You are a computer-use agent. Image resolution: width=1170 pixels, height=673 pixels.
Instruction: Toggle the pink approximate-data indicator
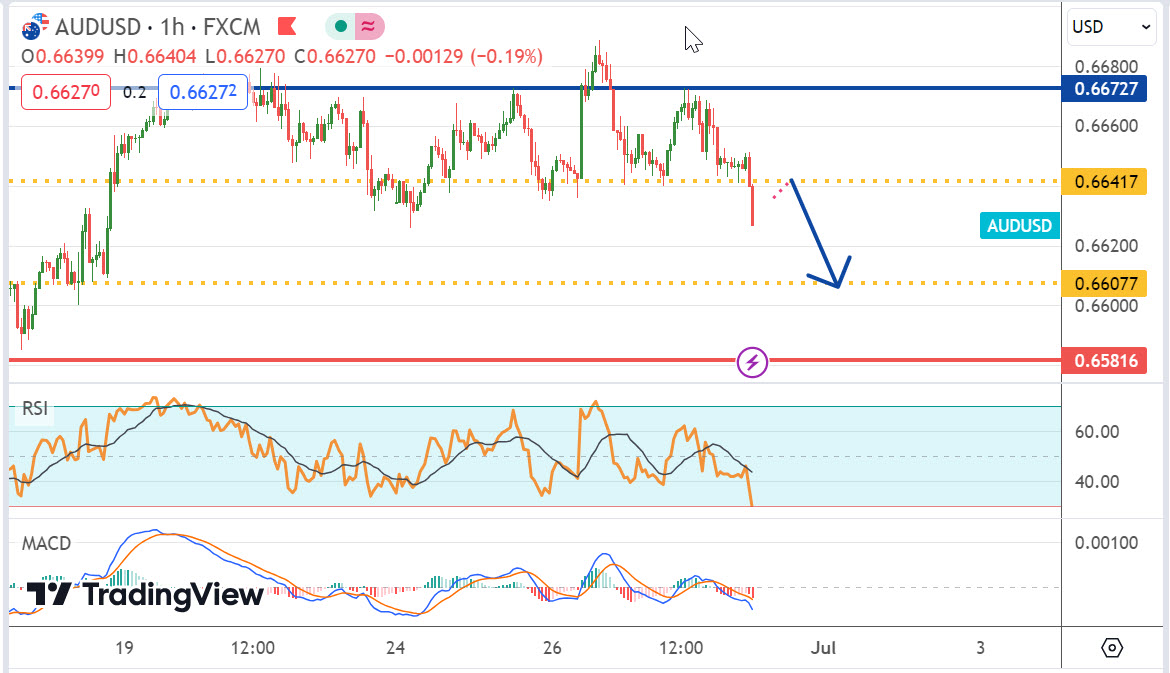coord(366,26)
